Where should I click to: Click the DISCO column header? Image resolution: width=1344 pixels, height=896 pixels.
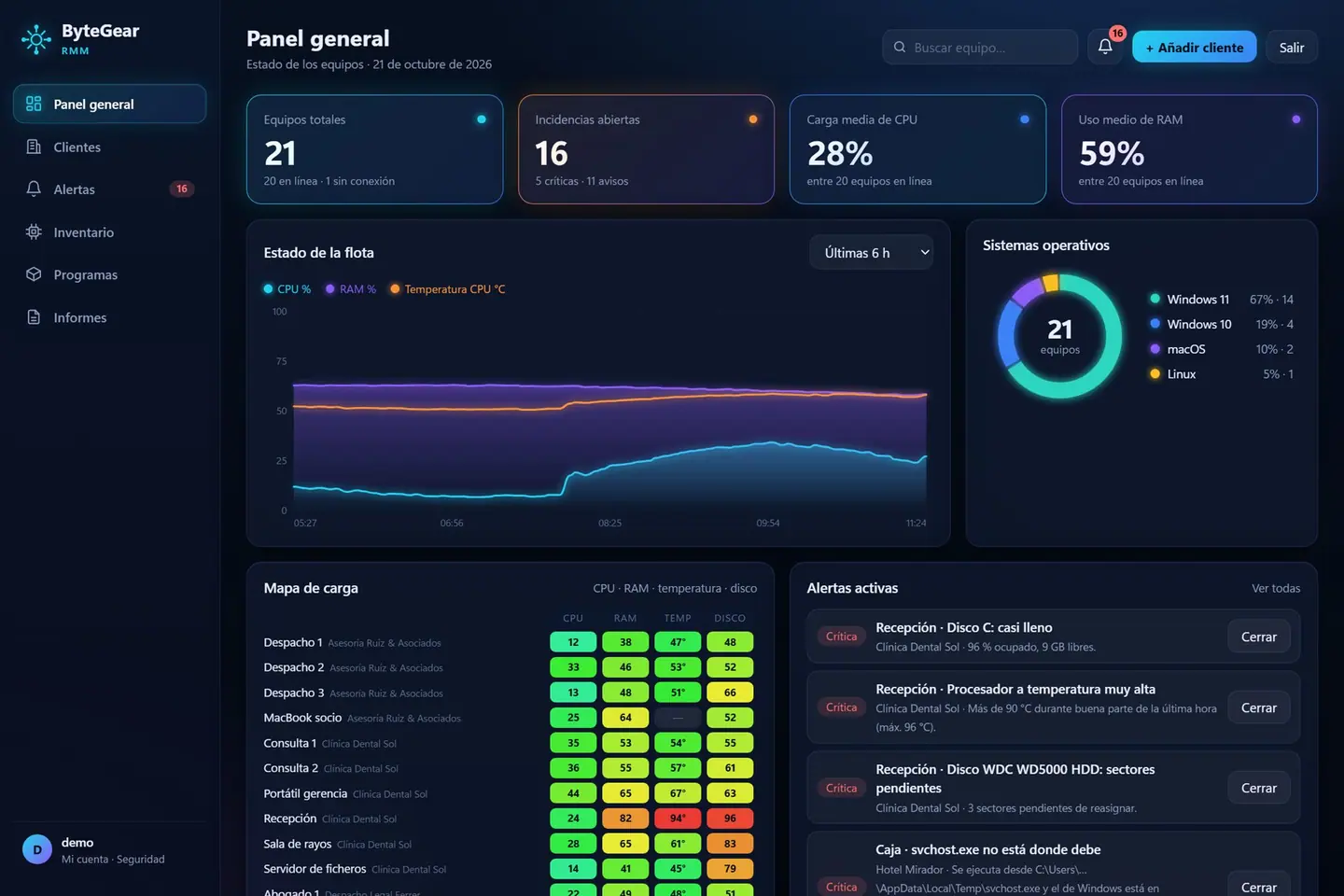coord(730,618)
